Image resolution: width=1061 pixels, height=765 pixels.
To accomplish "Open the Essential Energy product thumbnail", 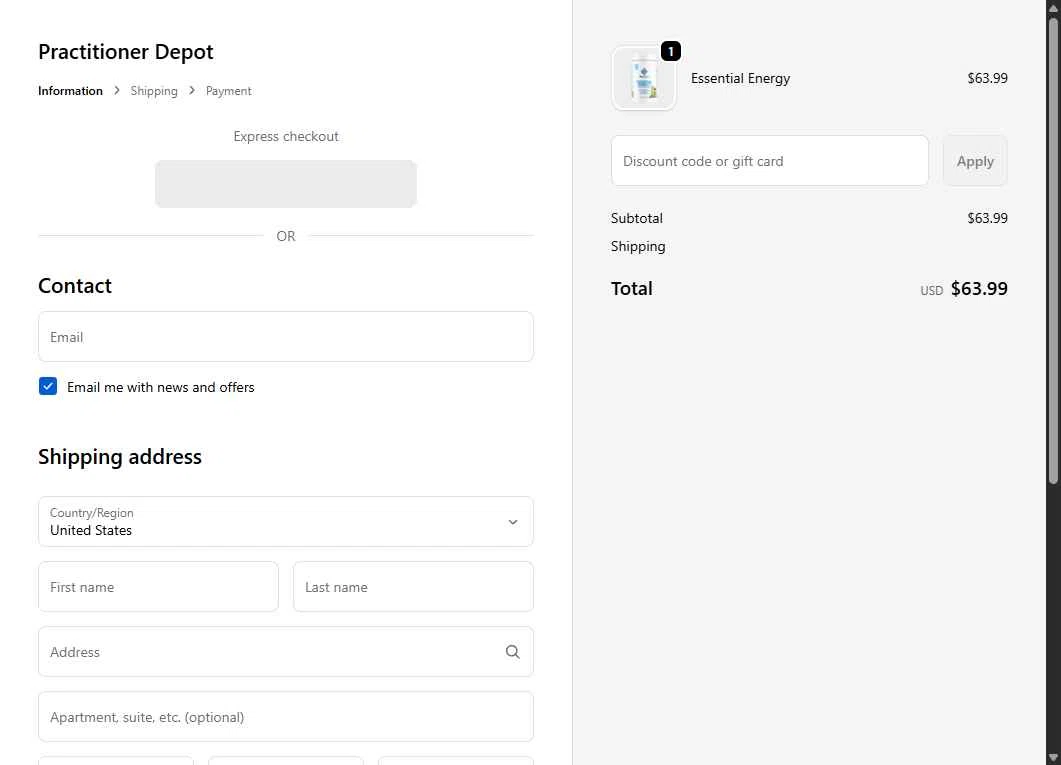I will (644, 78).
